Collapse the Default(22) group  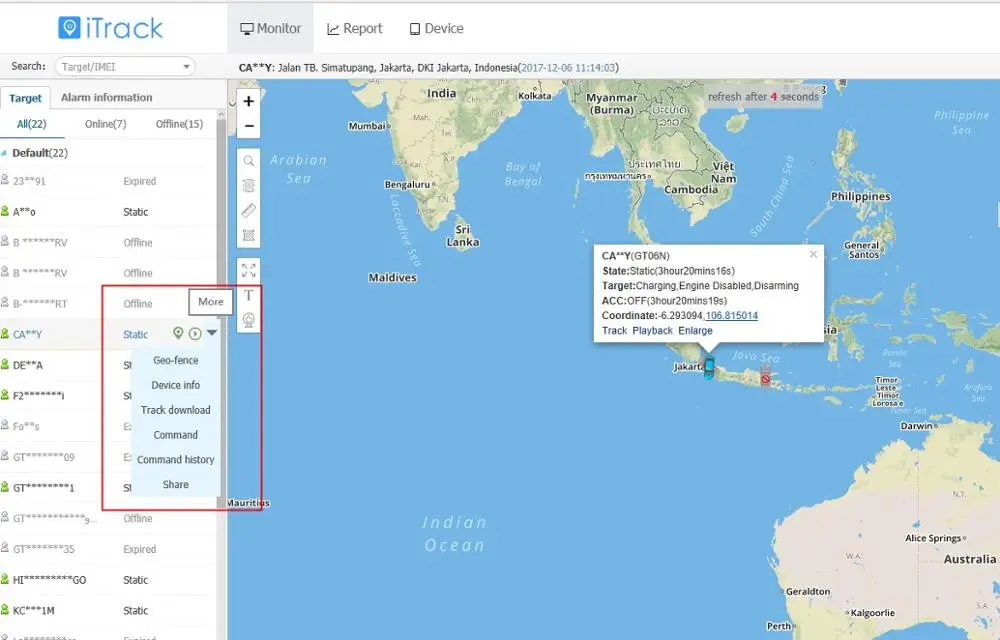pos(5,153)
